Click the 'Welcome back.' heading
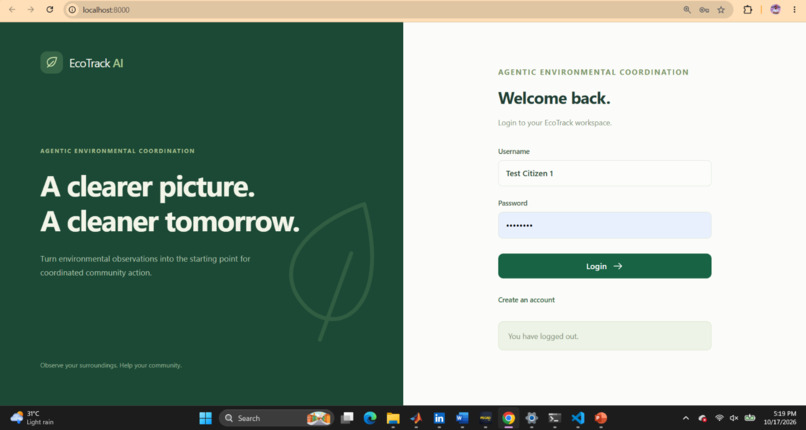 pos(554,98)
